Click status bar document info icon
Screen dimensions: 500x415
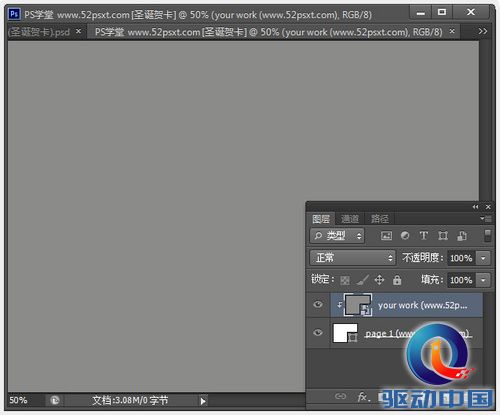point(55,400)
